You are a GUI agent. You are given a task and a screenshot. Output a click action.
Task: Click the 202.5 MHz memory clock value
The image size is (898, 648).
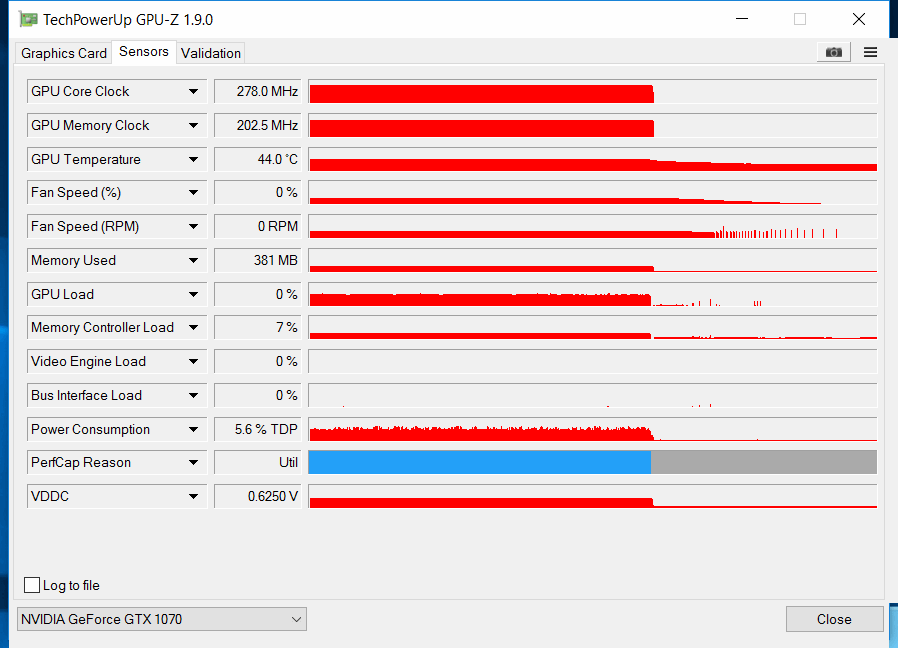258,125
